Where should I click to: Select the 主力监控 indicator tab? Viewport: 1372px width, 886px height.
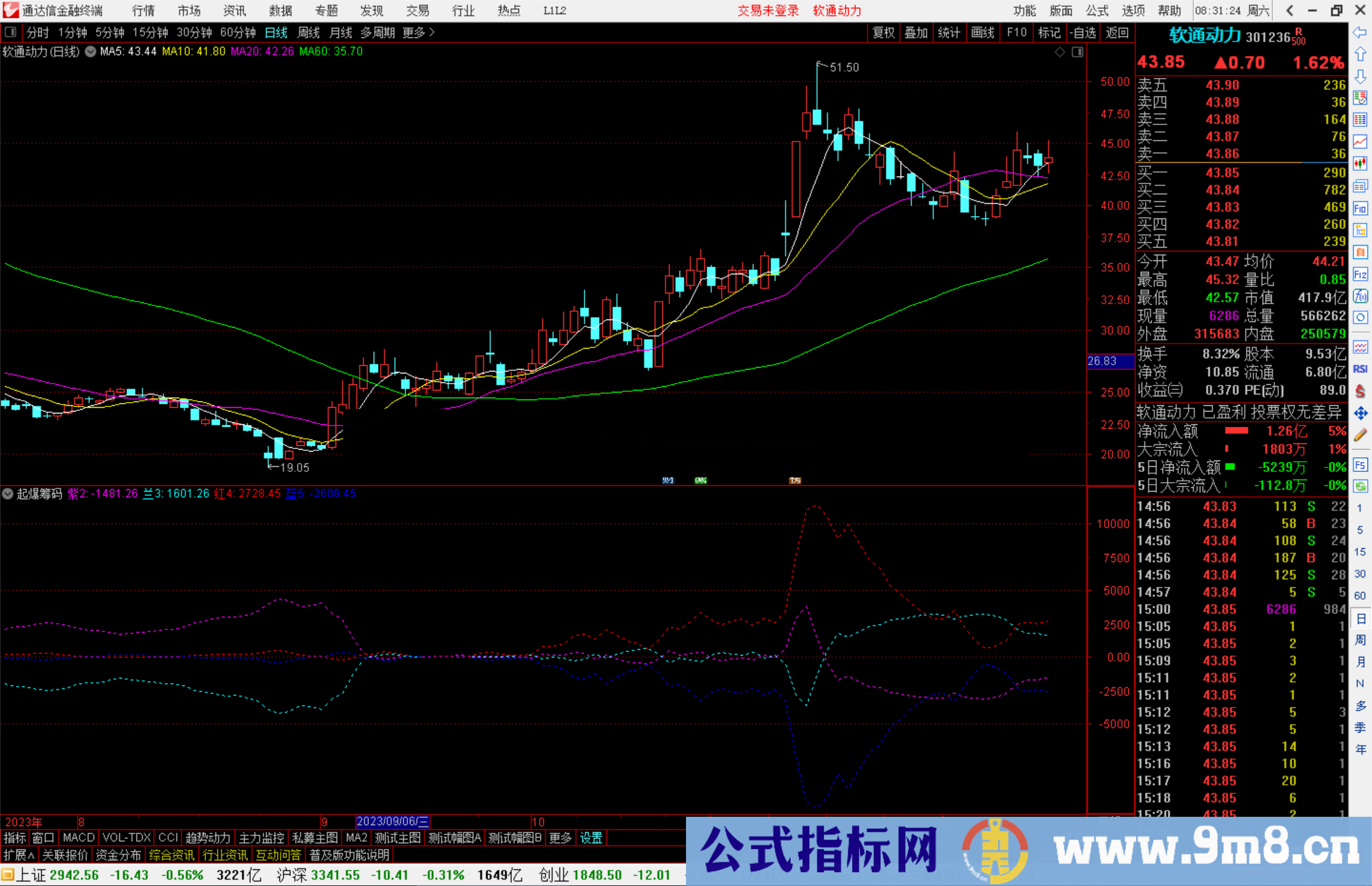click(262, 838)
